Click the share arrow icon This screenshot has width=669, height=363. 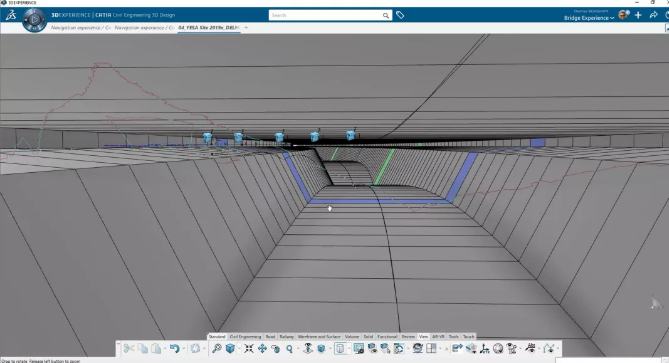653,15
